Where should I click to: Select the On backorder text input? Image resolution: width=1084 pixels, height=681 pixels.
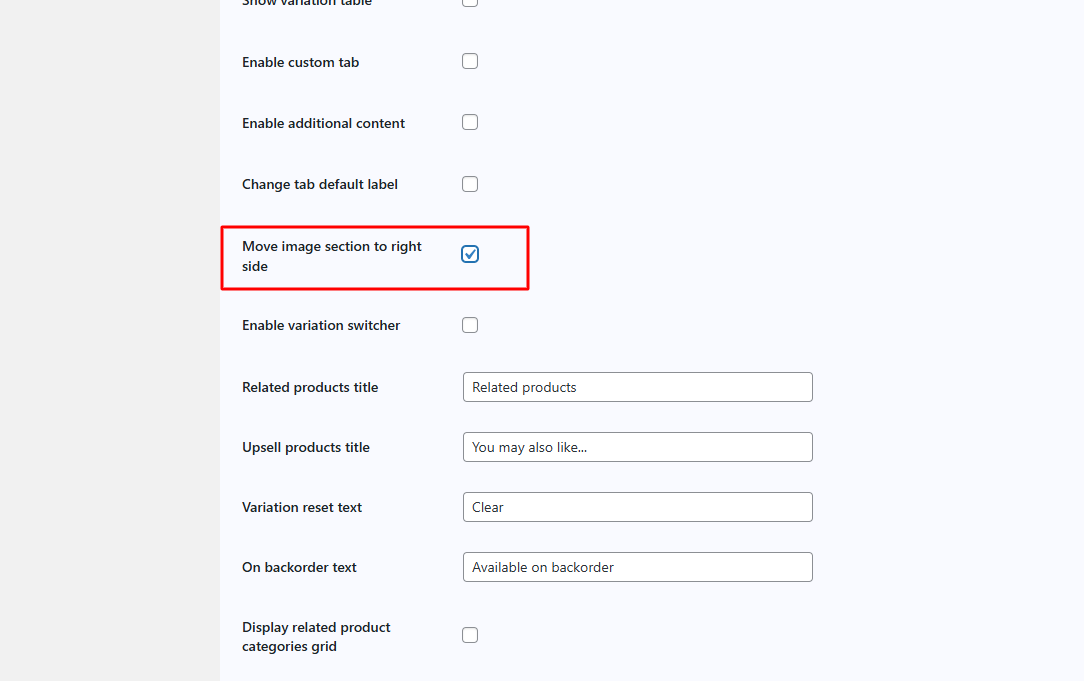pos(637,567)
